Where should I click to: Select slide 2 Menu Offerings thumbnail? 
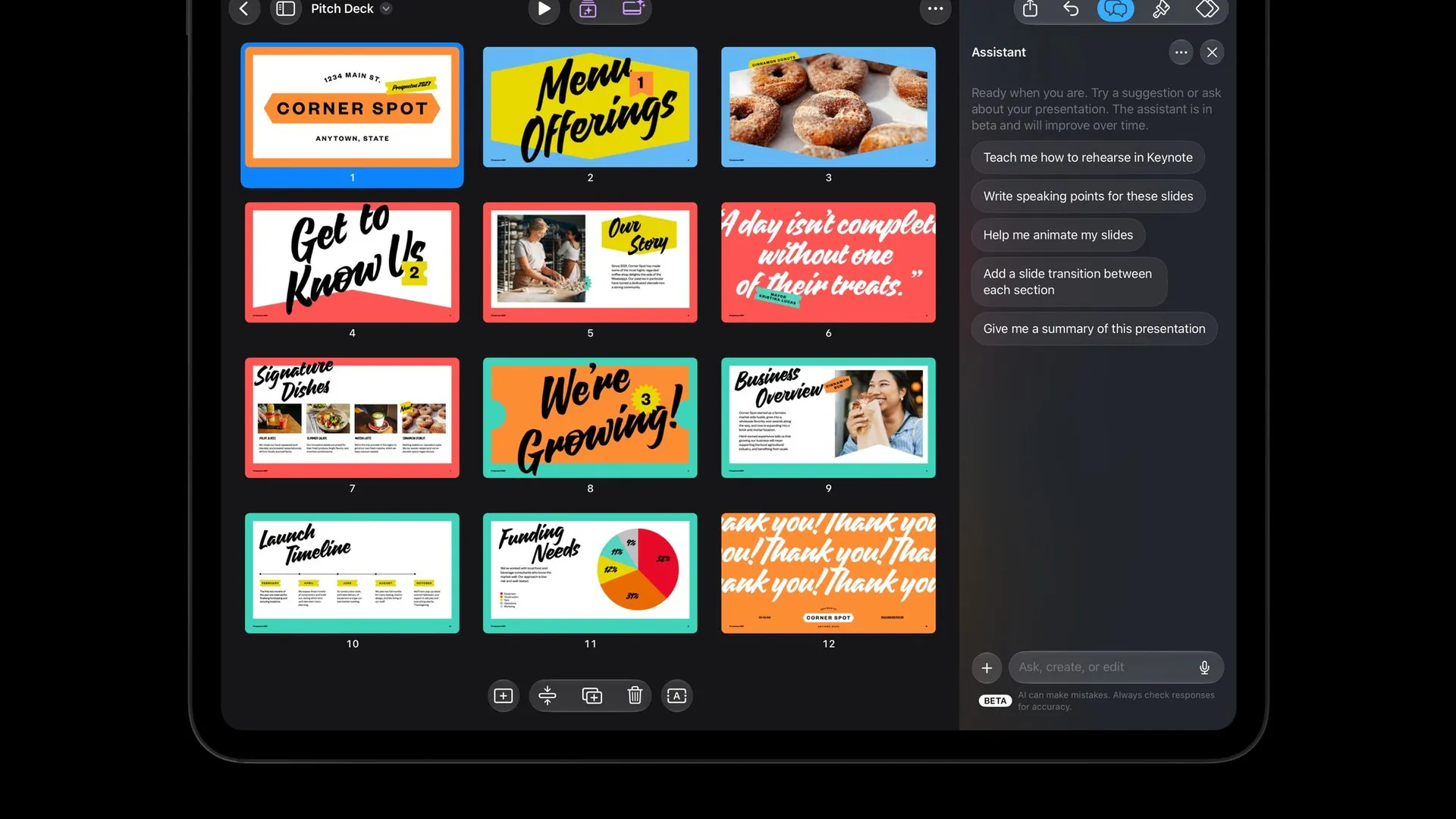point(590,108)
